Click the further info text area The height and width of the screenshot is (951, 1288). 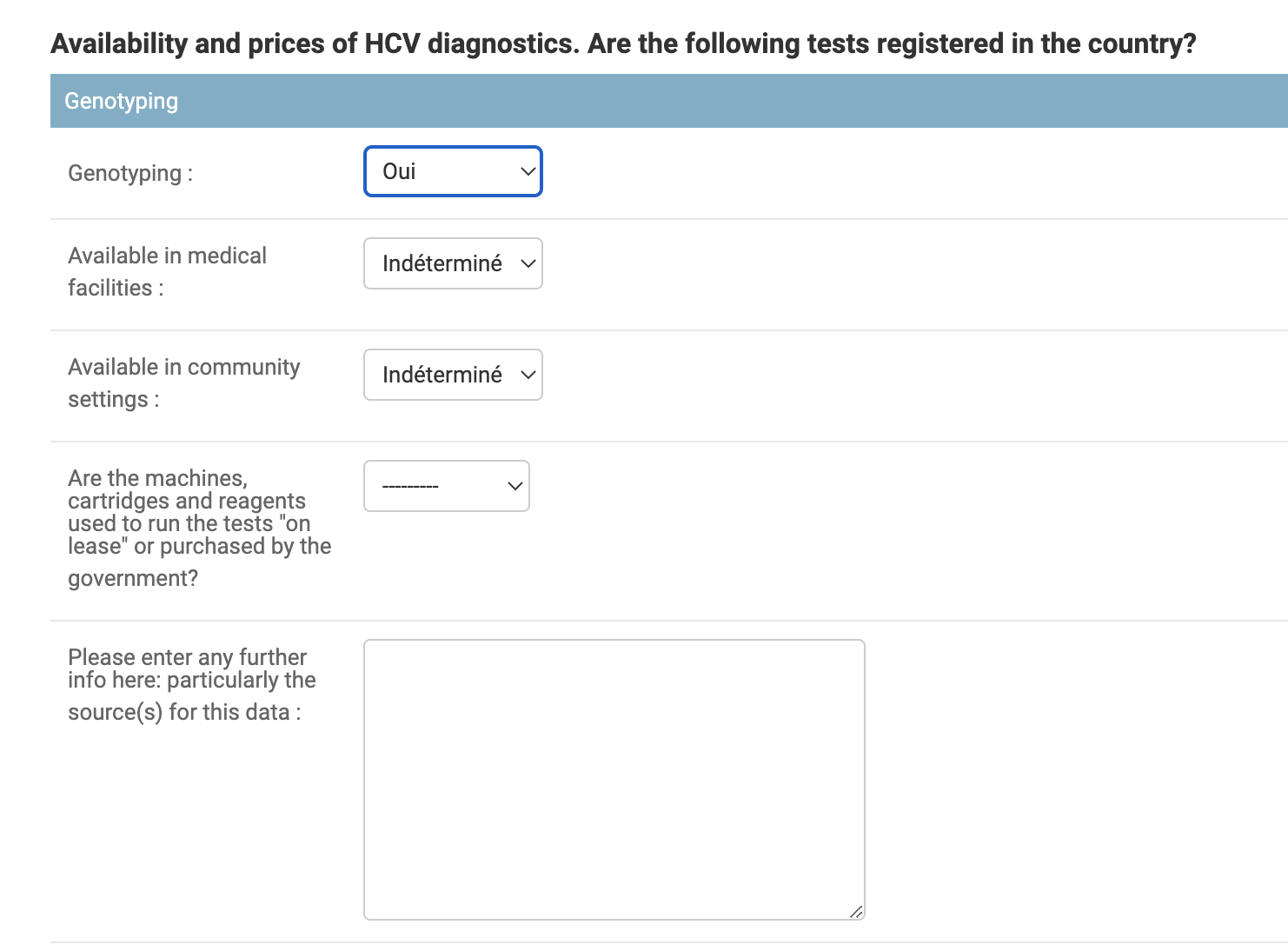click(x=614, y=780)
